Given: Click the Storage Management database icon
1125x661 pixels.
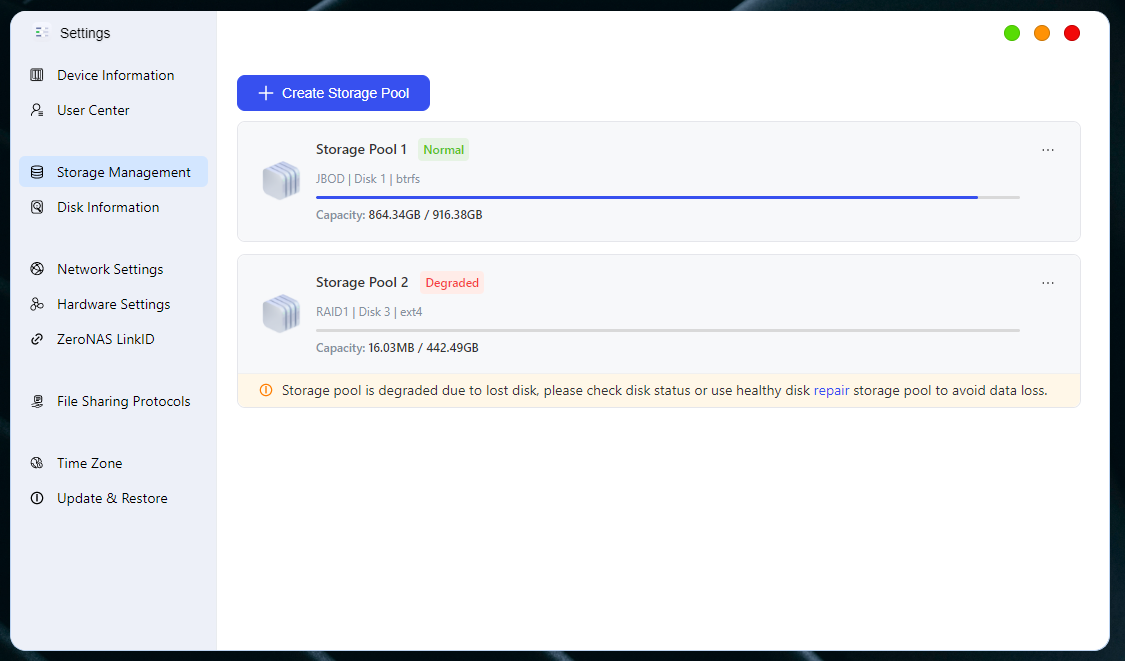Looking at the screenshot, I should point(37,172).
